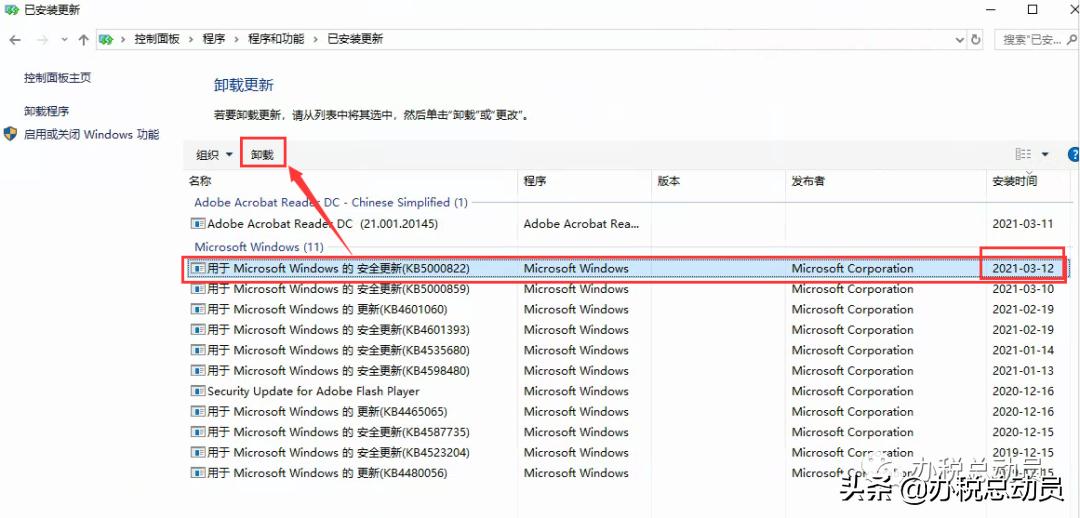The height and width of the screenshot is (518, 1080).
Task: Click the icon of Adobe Flash Player update
Action: 198,391
